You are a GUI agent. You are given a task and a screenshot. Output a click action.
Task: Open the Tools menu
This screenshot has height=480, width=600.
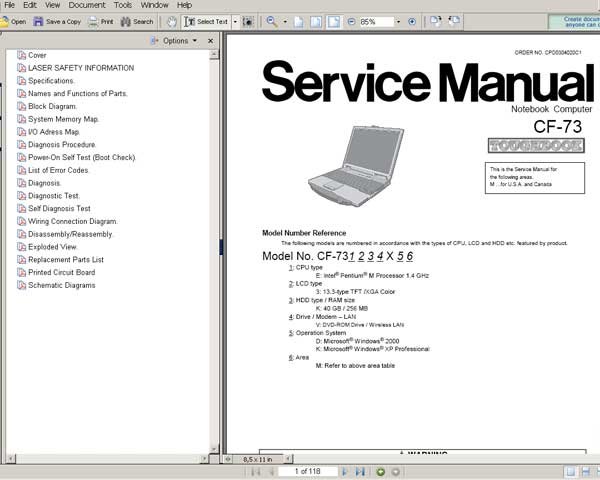[x=123, y=5]
